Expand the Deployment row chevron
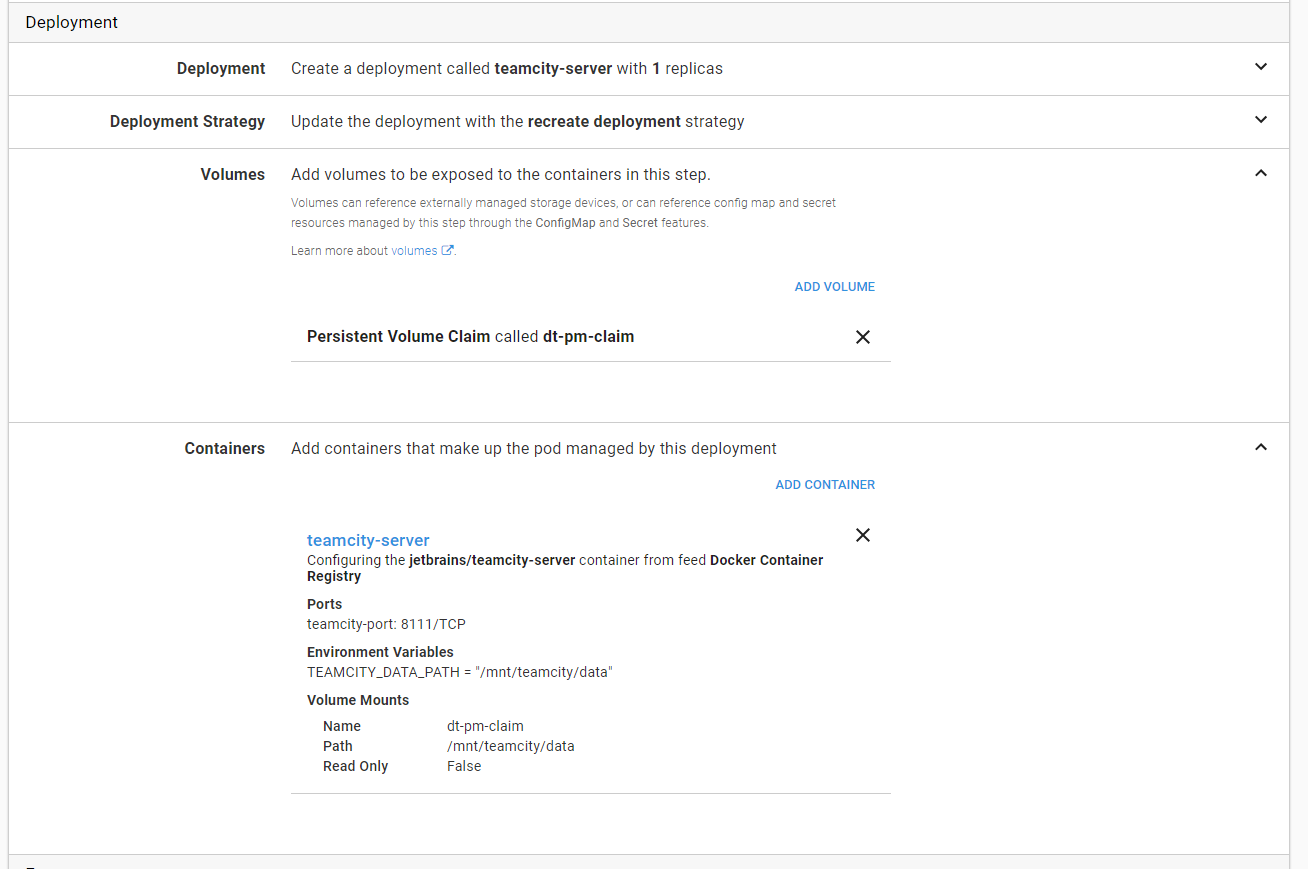1308x869 pixels. [x=1261, y=67]
